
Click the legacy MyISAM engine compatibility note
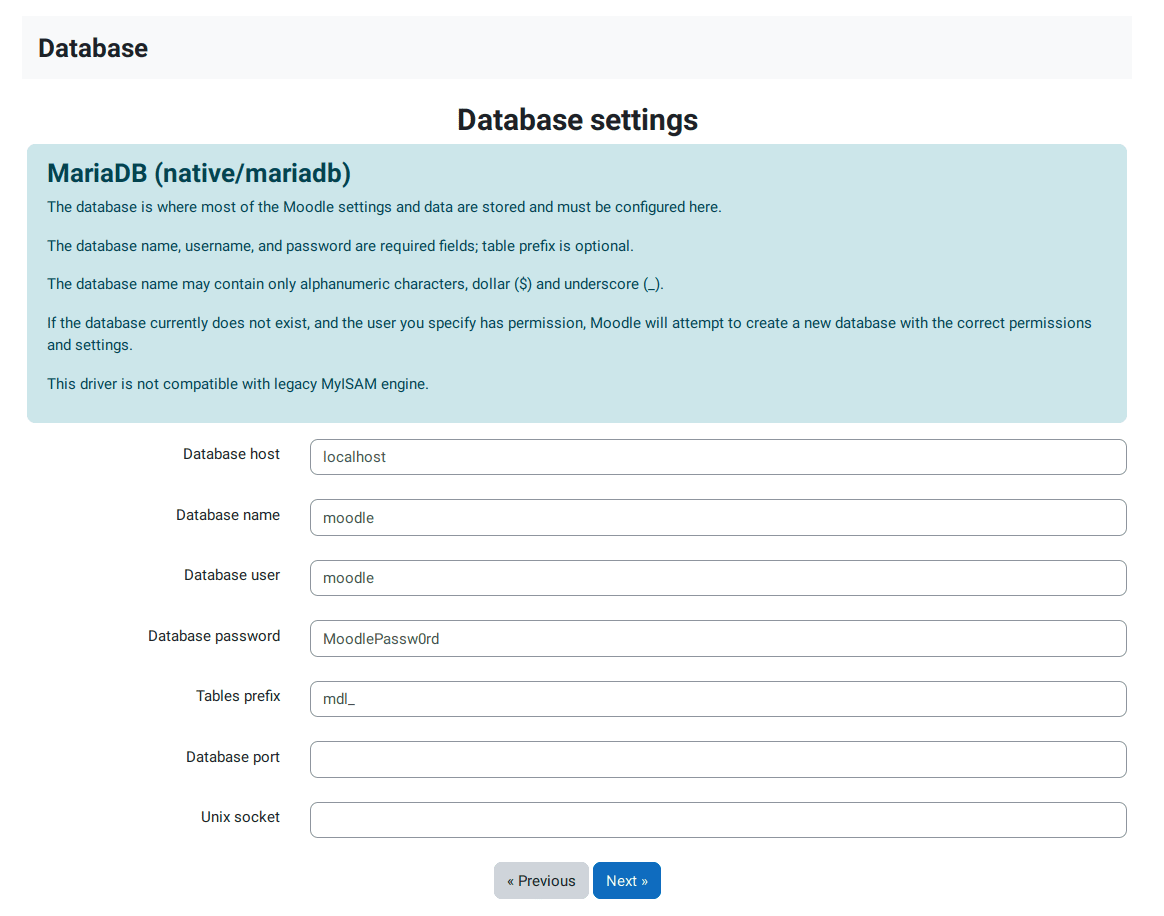[x=238, y=384]
